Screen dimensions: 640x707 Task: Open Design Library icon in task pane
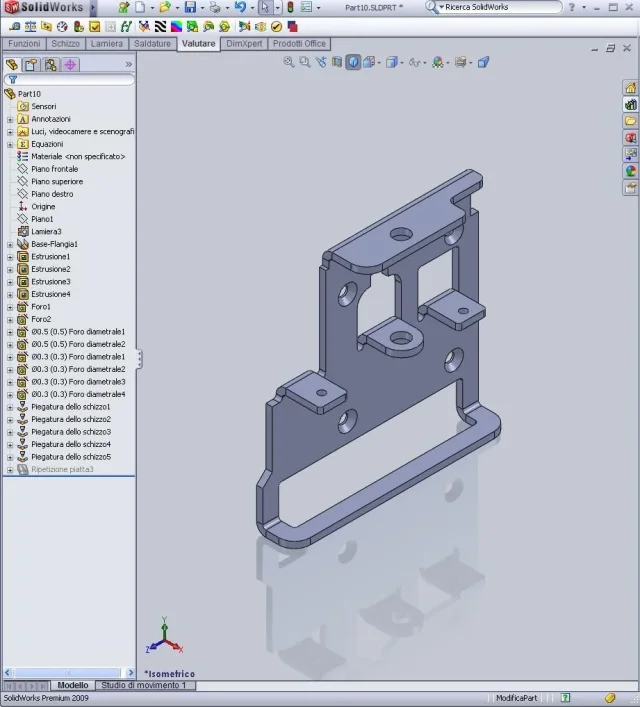pos(631,105)
